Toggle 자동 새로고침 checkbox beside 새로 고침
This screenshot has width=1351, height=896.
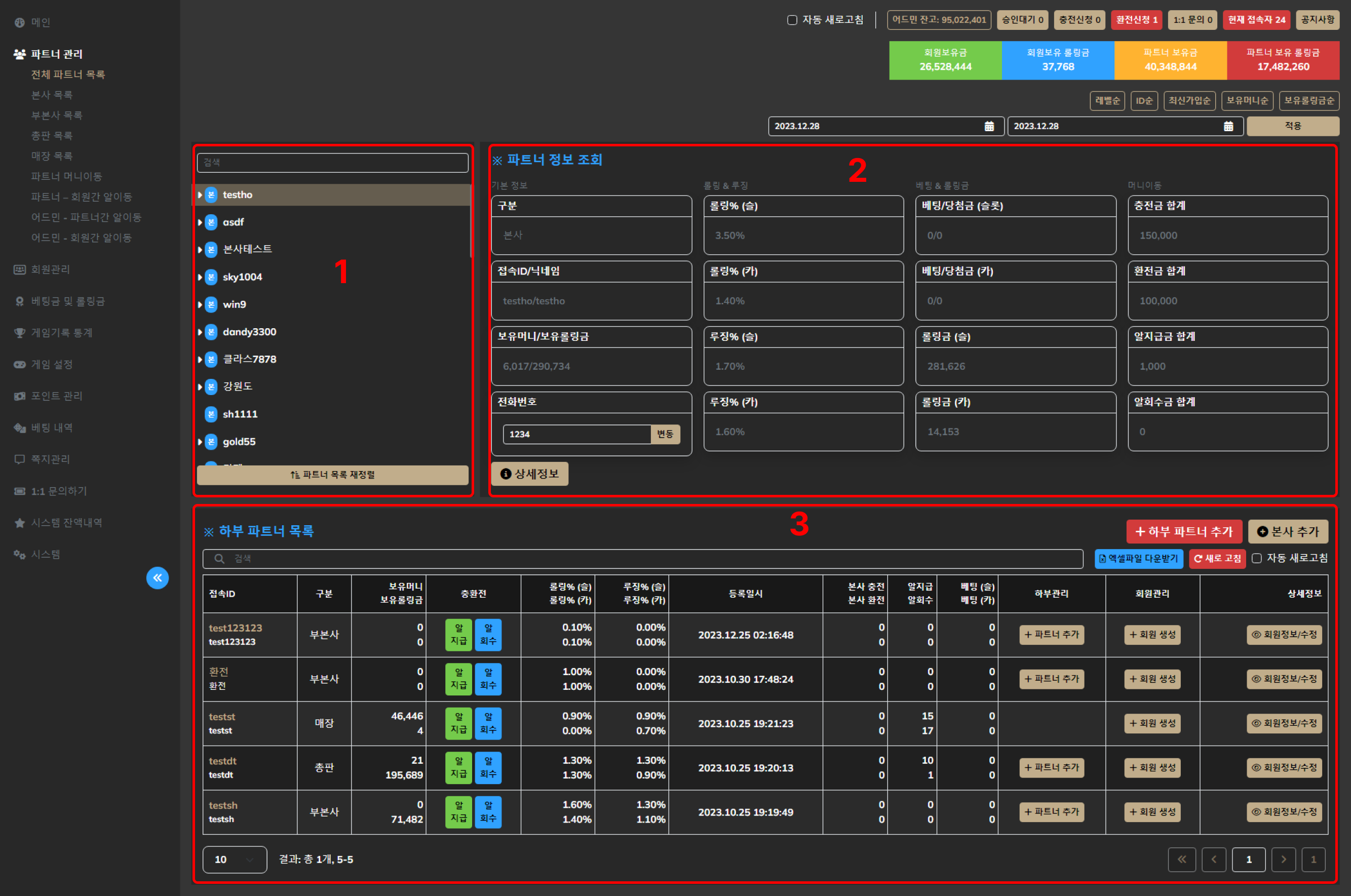click(1257, 558)
